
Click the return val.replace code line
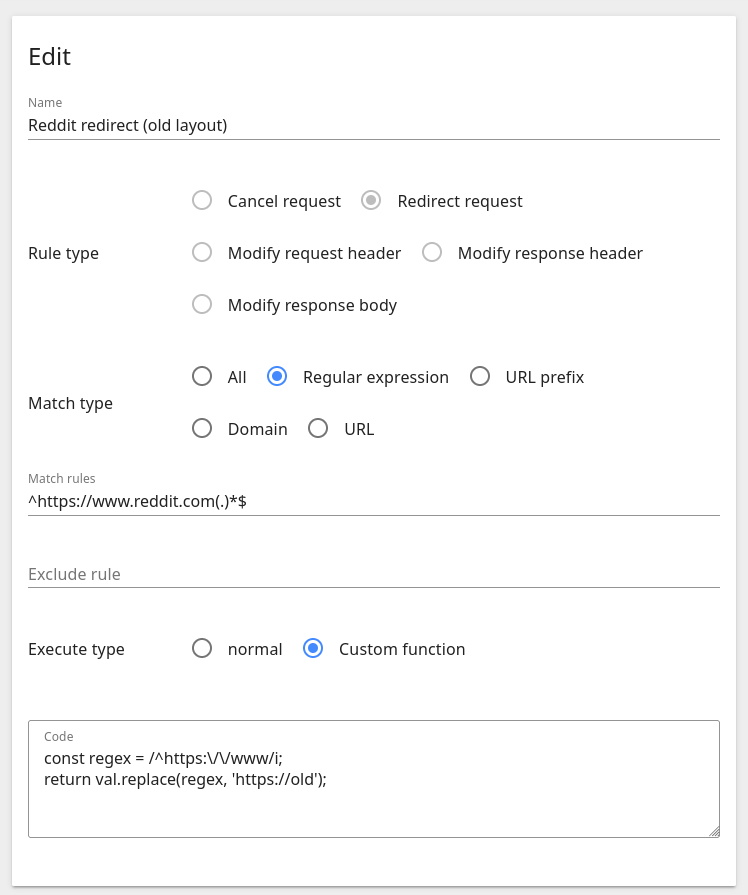click(186, 779)
